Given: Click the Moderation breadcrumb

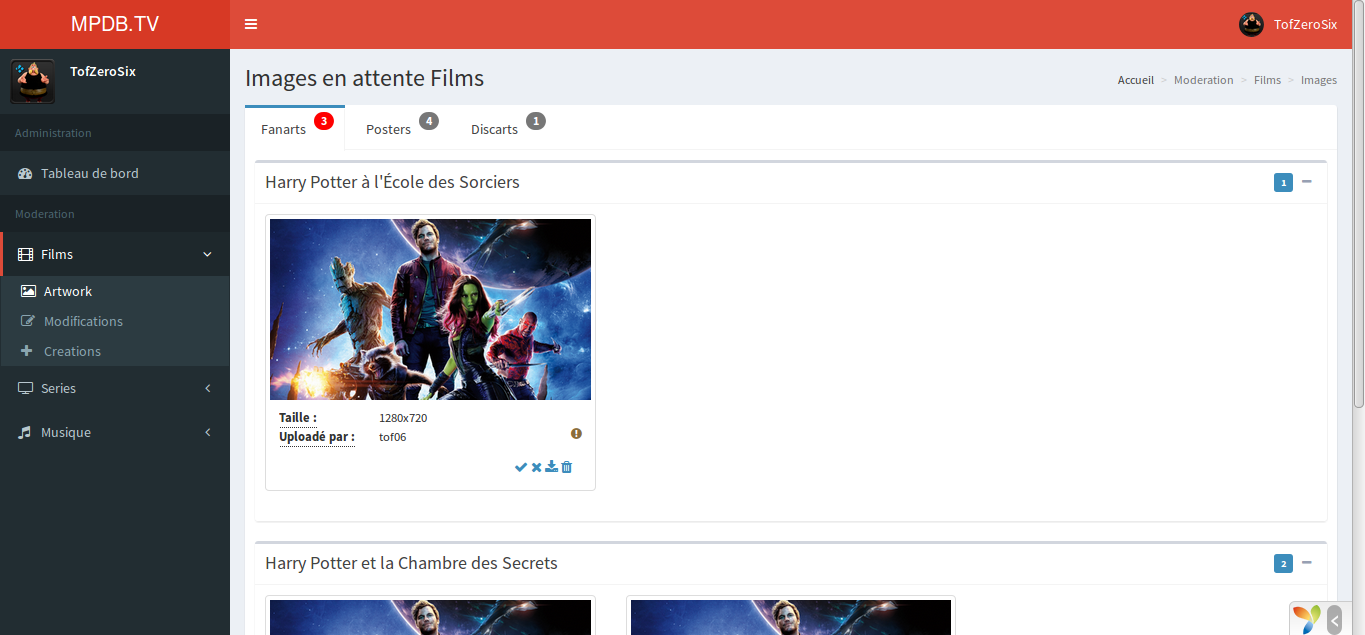Looking at the screenshot, I should pyautogui.click(x=1203, y=80).
